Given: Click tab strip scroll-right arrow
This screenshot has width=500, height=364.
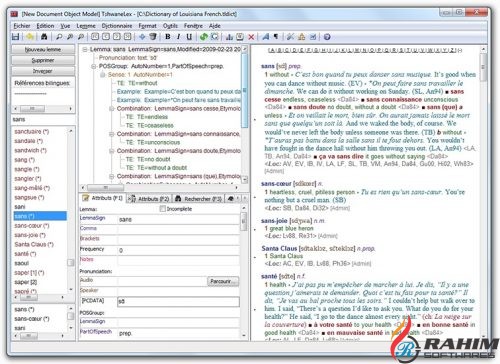Looking at the screenshot, I should pos(245,198).
